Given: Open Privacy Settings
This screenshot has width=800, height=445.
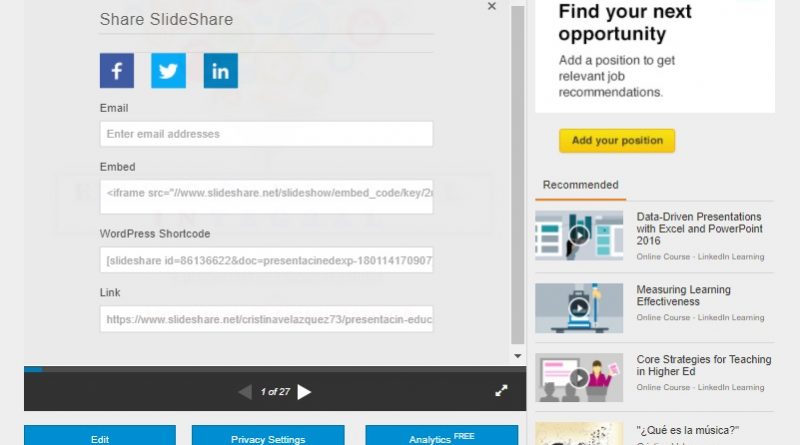Looking at the screenshot, I should pyautogui.click(x=268, y=437).
